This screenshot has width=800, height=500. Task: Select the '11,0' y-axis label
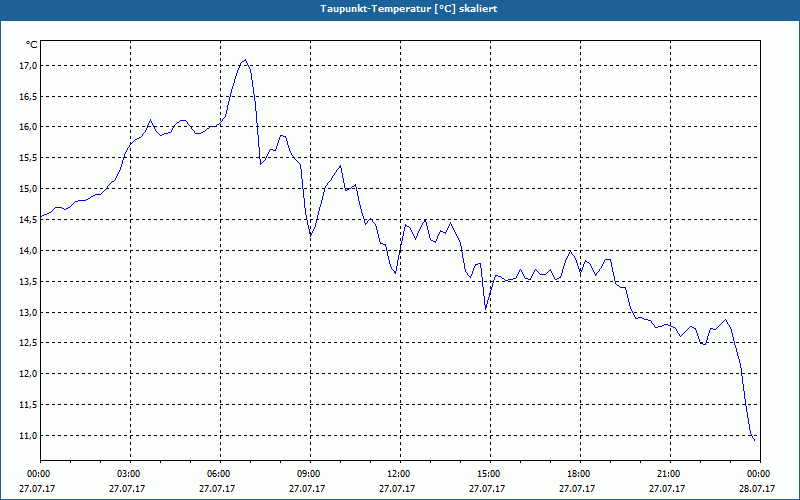[x=29, y=436]
